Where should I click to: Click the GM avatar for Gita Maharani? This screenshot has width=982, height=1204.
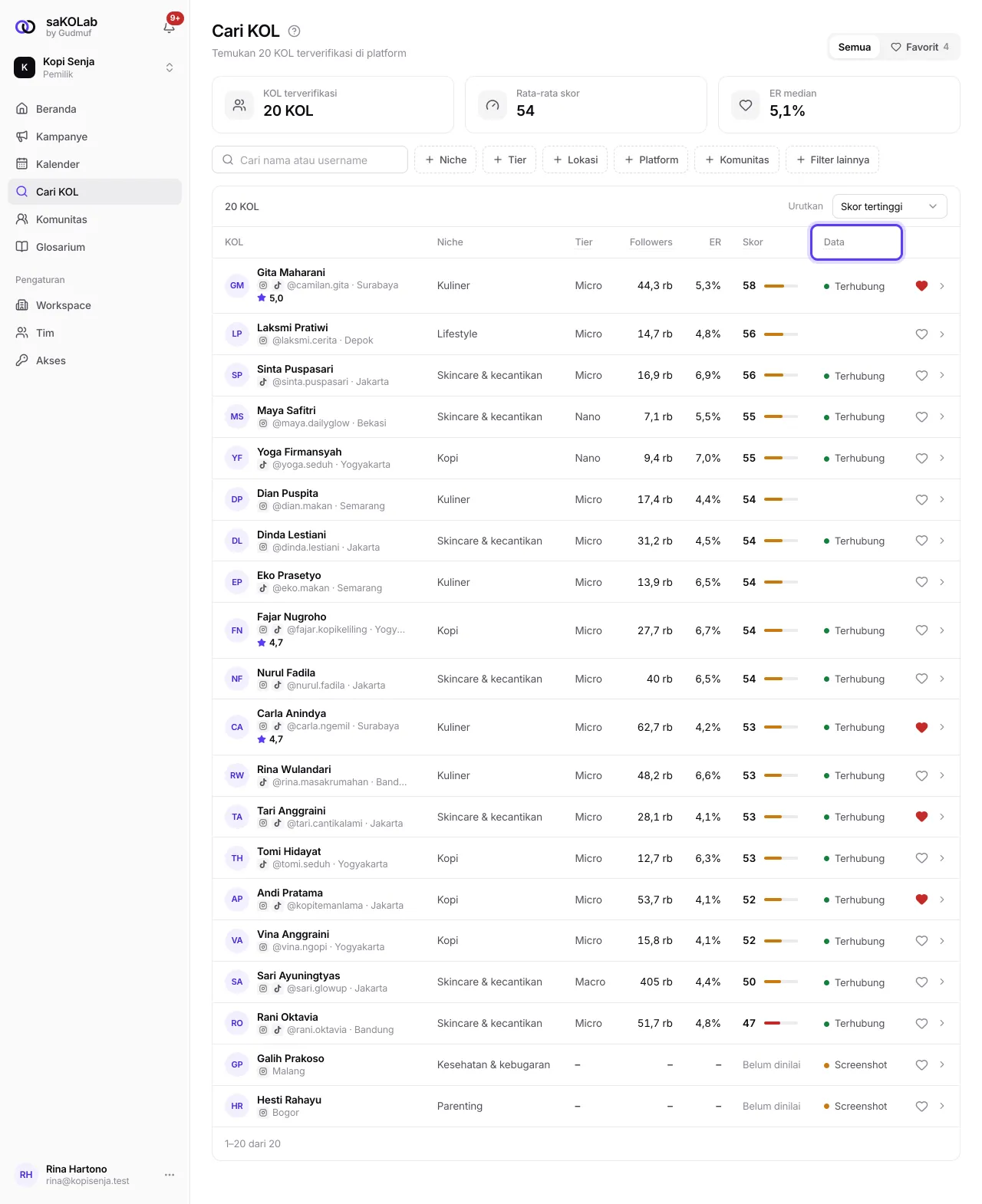(x=237, y=285)
